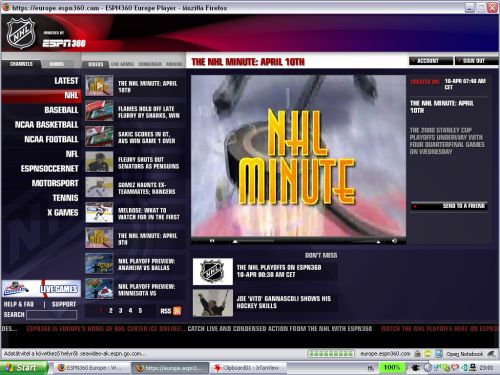This screenshot has height=375, width=500.
Task: Click the video seek bar
Action: coord(307,241)
